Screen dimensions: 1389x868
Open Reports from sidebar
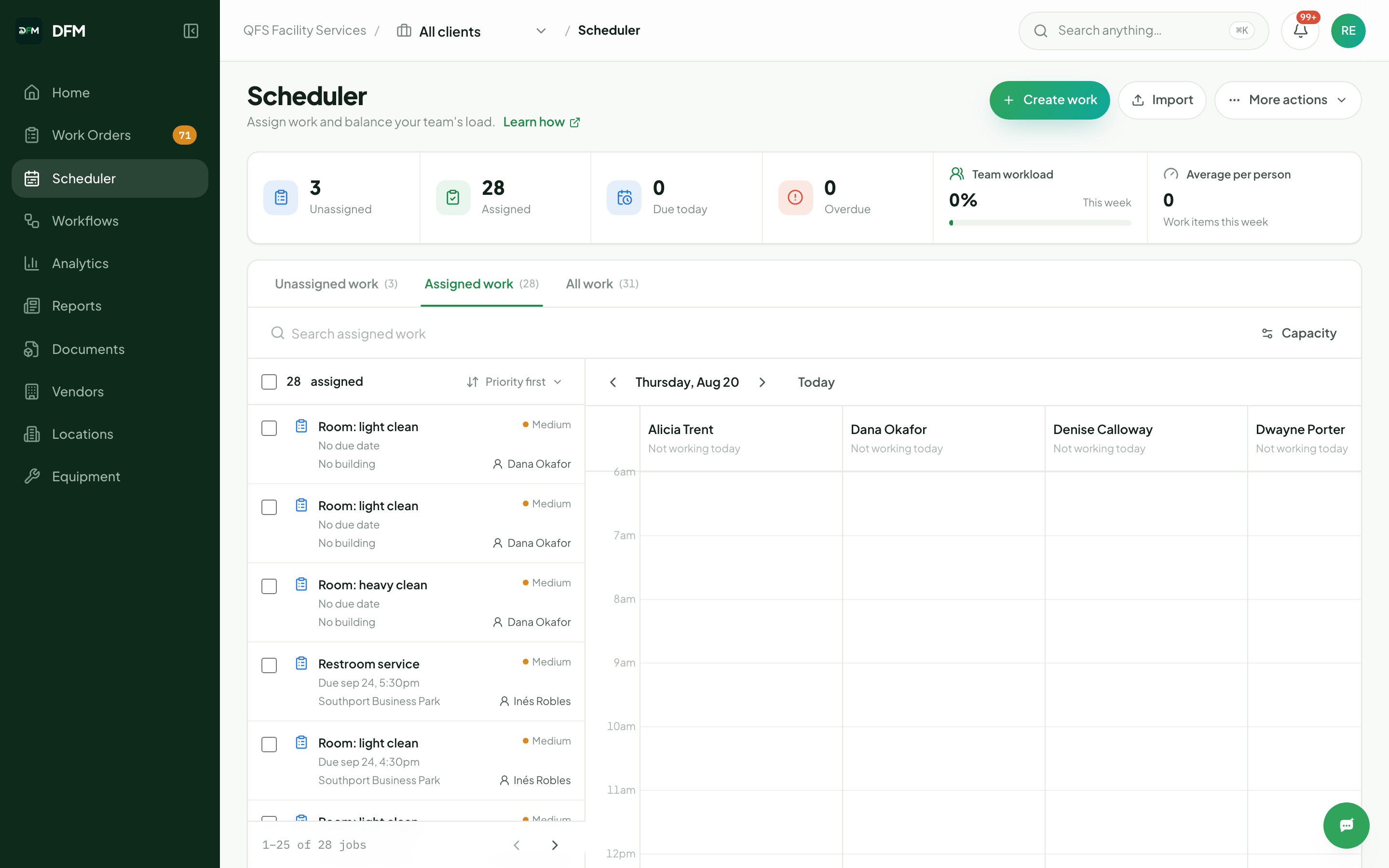pos(109,306)
